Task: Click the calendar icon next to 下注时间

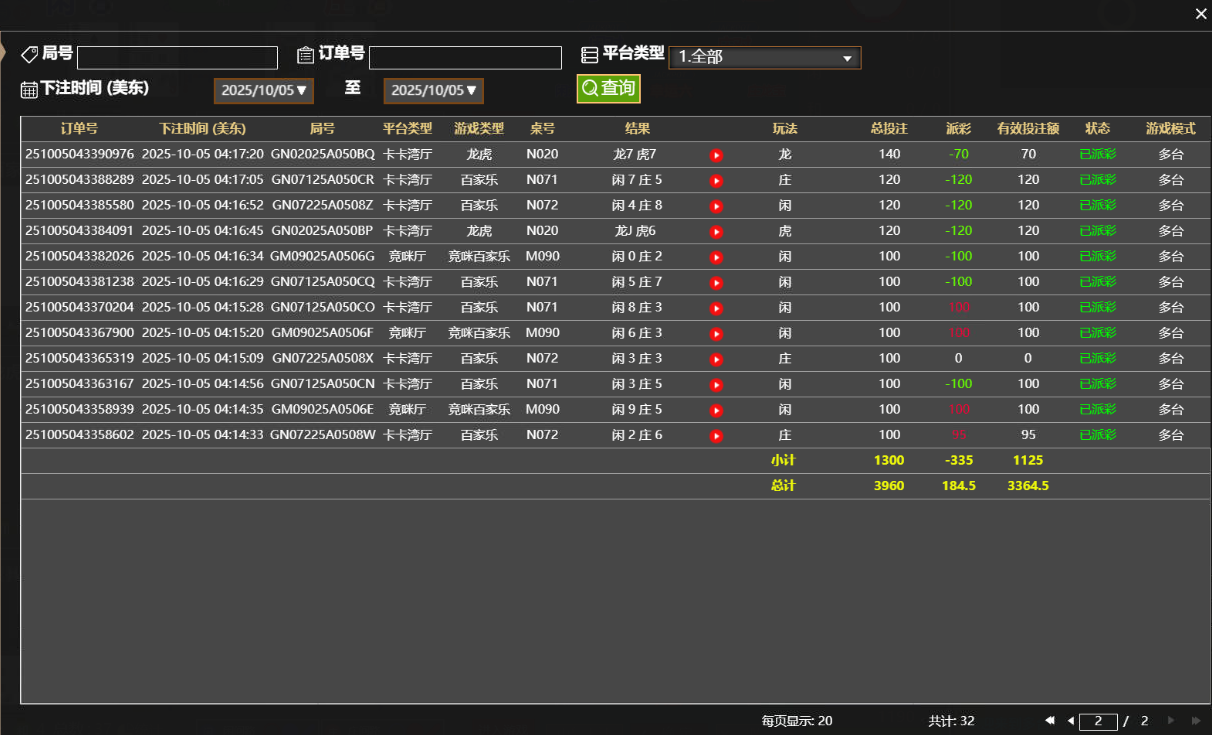Action: pyautogui.click(x=27, y=89)
